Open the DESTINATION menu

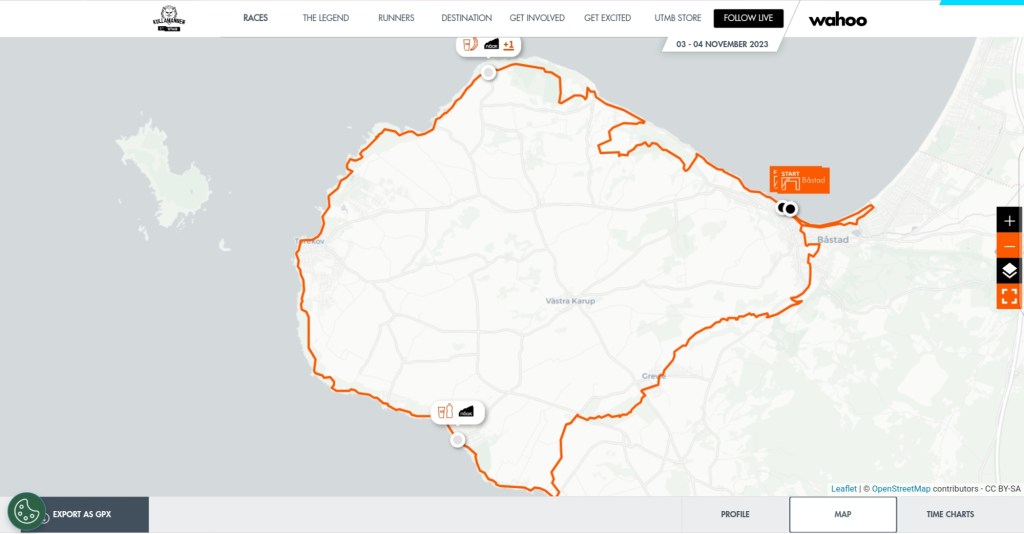[x=466, y=18]
